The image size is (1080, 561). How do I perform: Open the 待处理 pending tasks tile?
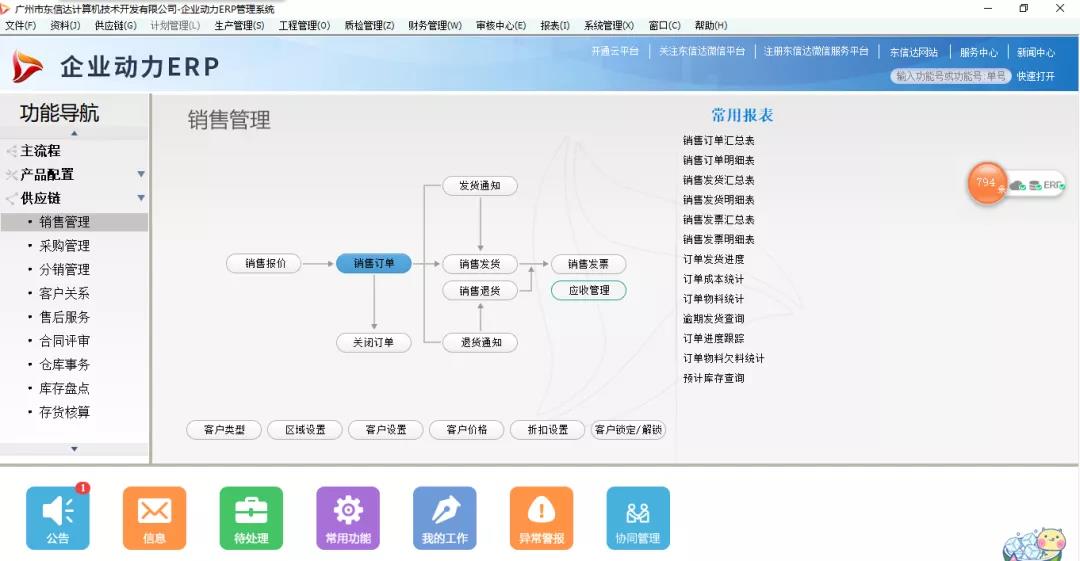tap(251, 518)
